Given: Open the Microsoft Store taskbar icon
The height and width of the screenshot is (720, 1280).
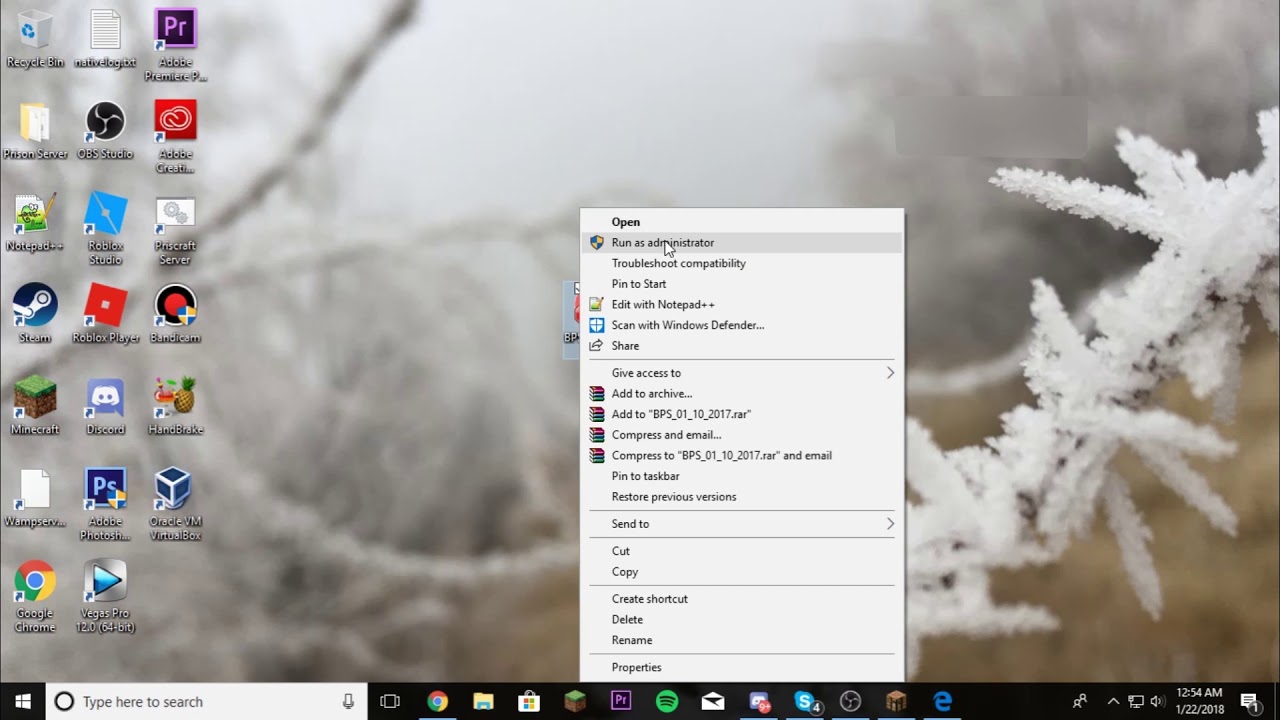Looking at the screenshot, I should point(529,701).
